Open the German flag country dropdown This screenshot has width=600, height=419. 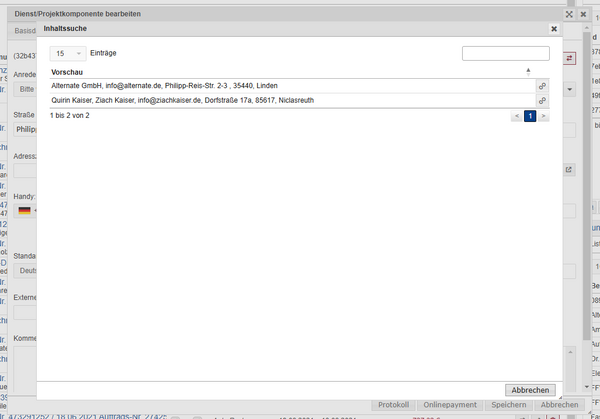26,211
